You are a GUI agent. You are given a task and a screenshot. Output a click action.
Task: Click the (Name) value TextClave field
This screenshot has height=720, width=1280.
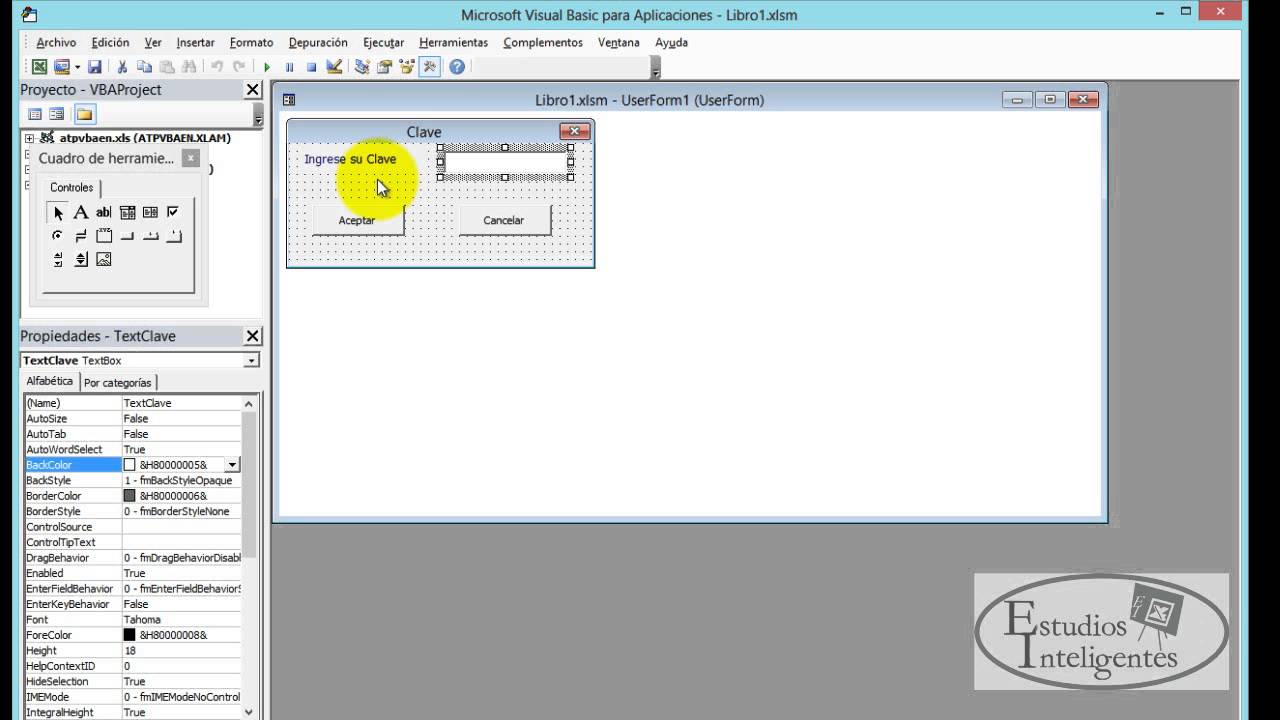point(181,403)
